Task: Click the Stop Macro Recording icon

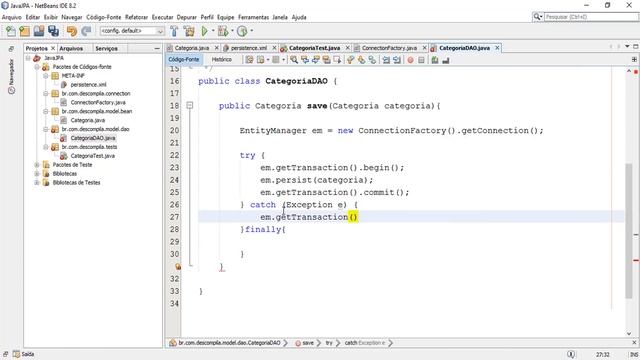Action: point(421,60)
